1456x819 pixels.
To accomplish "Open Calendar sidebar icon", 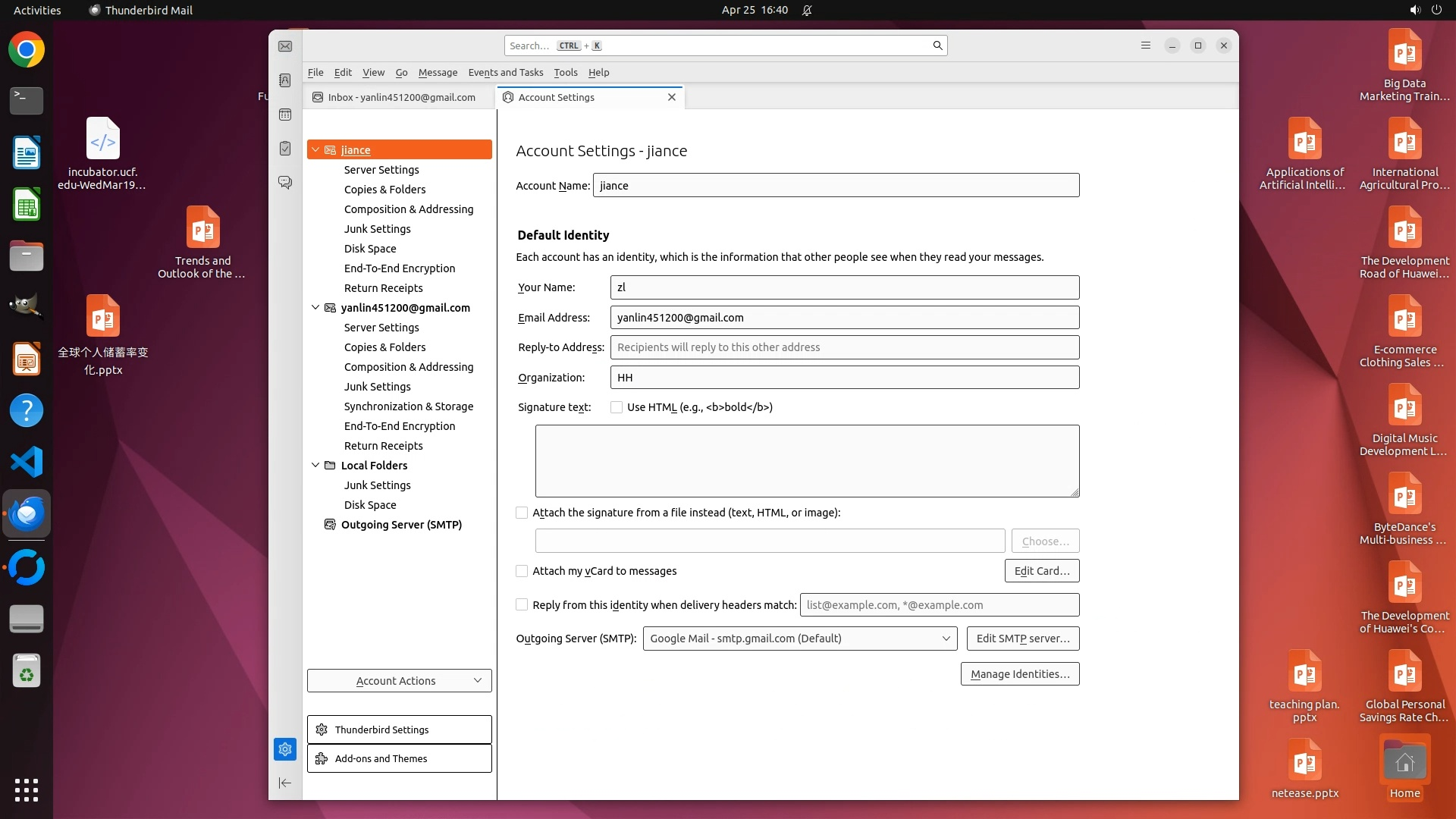I will (285, 115).
